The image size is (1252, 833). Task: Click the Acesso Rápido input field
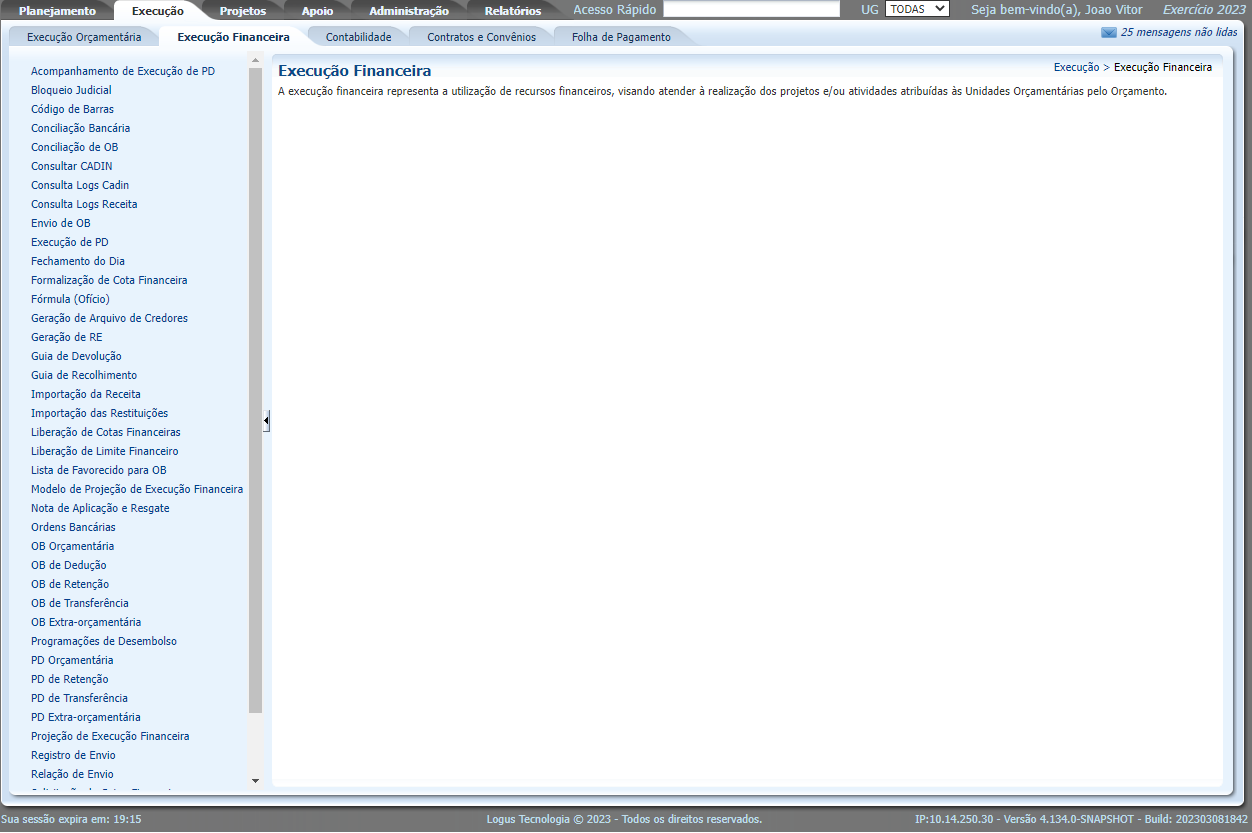751,9
